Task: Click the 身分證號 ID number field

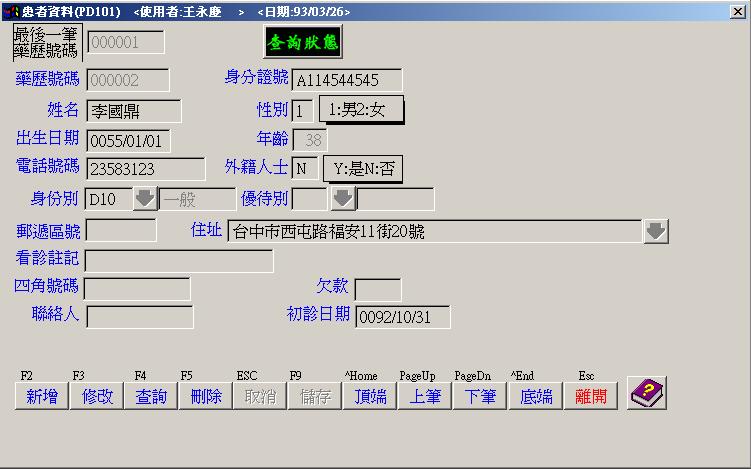Action: pyautogui.click(x=347, y=80)
